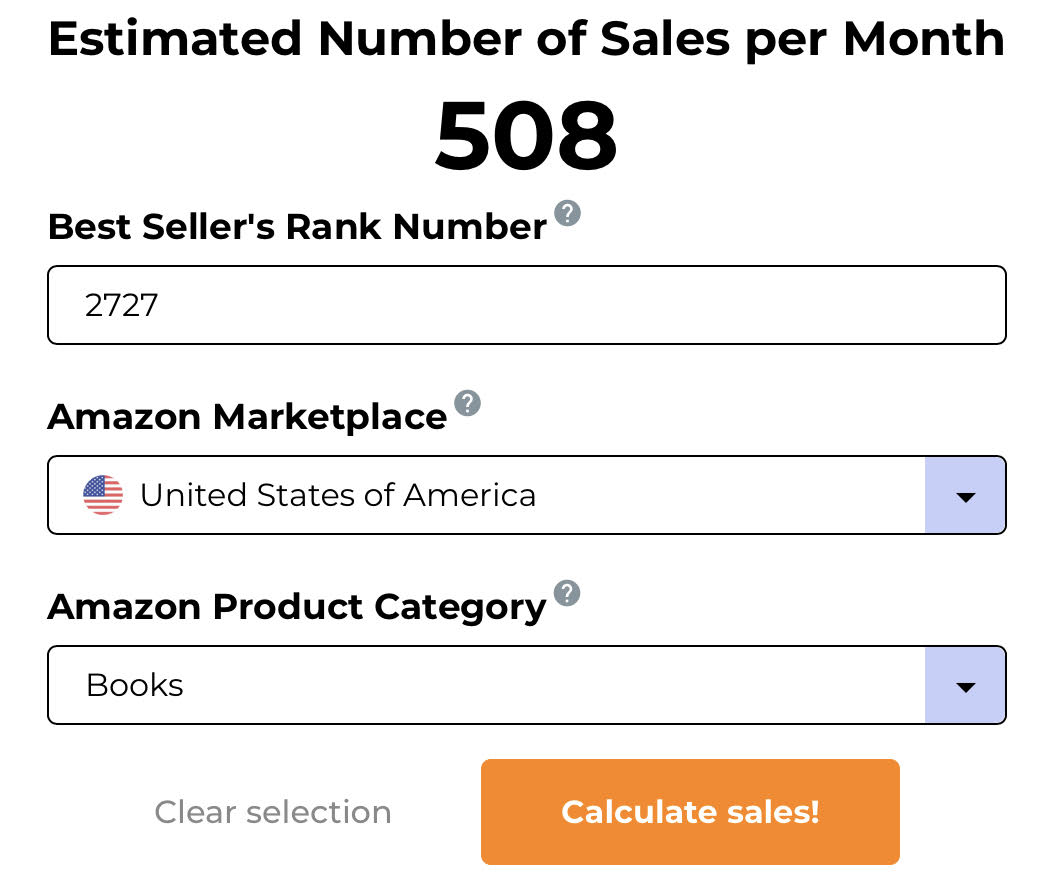Screen dimensions: 1054x884
Task: Click the Calculate sales! button
Action: point(690,811)
